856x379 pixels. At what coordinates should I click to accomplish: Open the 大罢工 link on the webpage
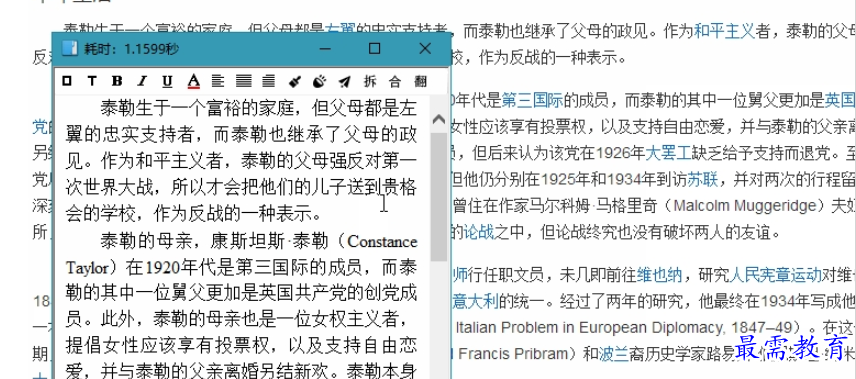coord(668,153)
